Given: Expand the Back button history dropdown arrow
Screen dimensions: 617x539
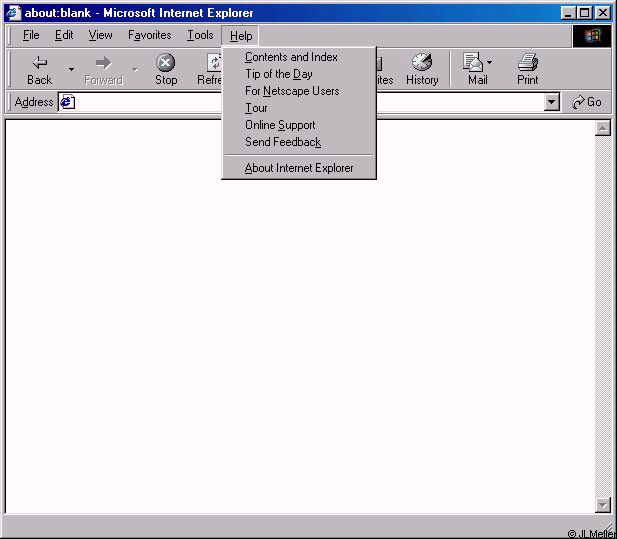Looking at the screenshot, I should coord(71,70).
